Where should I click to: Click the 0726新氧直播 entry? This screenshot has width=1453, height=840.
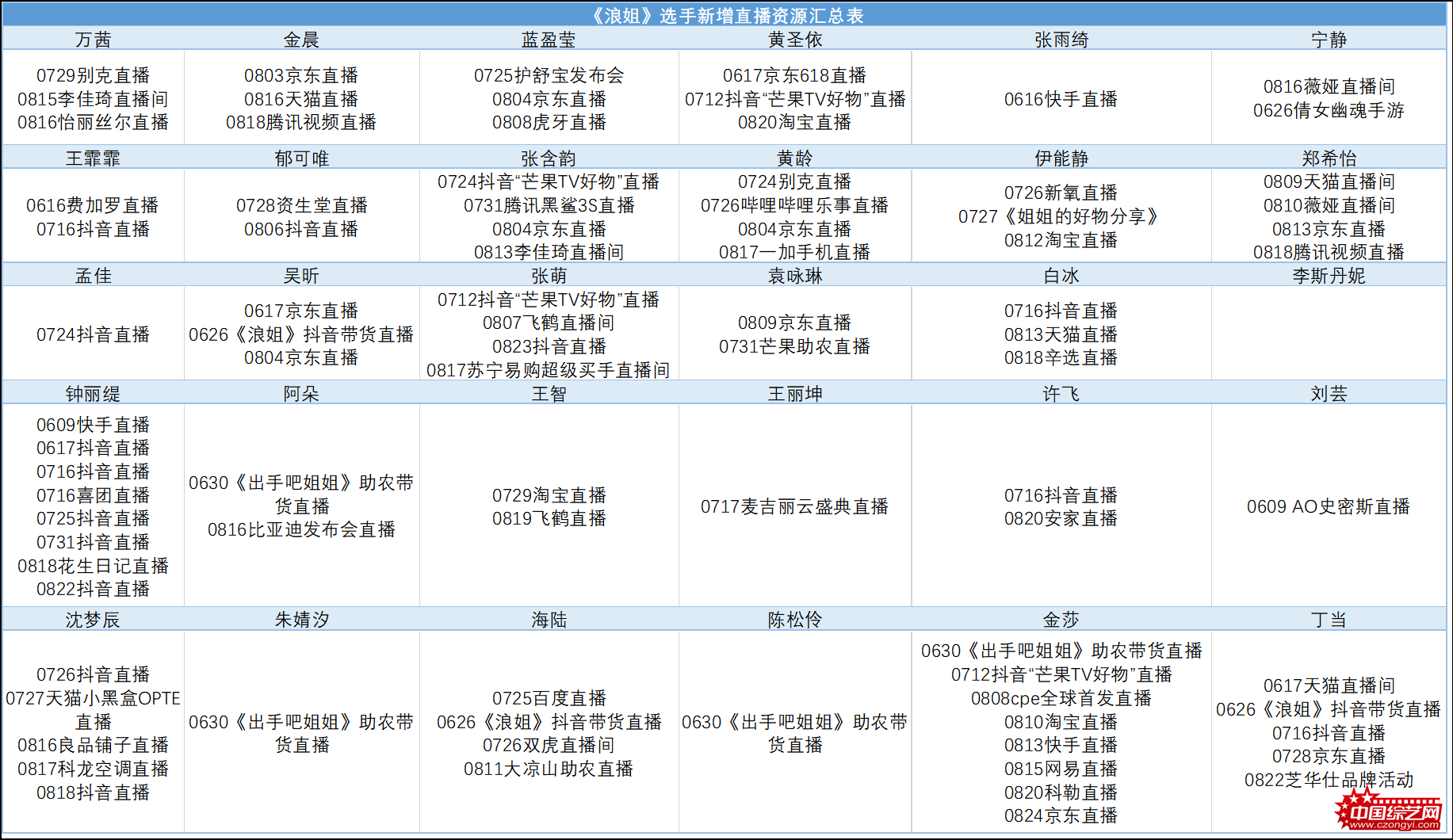[1061, 193]
